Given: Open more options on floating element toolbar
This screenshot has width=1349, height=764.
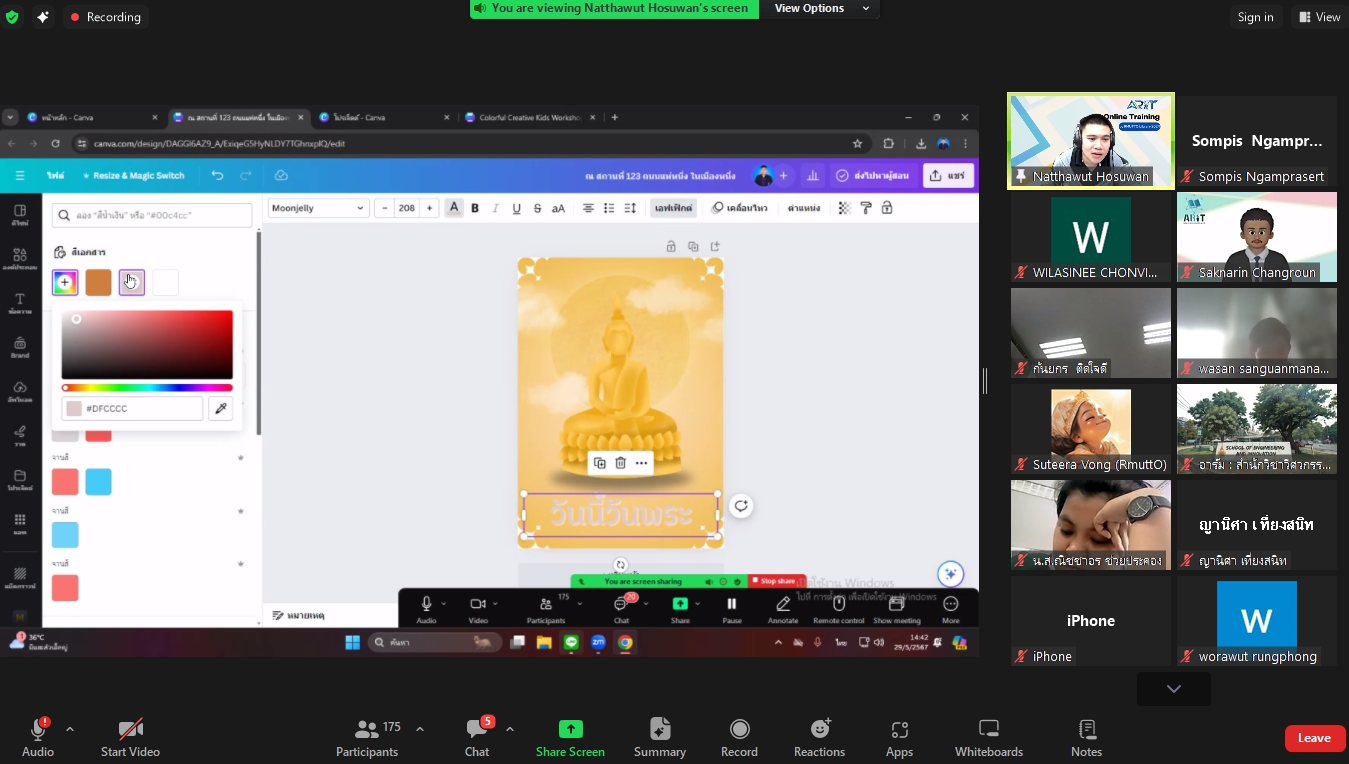Looking at the screenshot, I should [641, 463].
